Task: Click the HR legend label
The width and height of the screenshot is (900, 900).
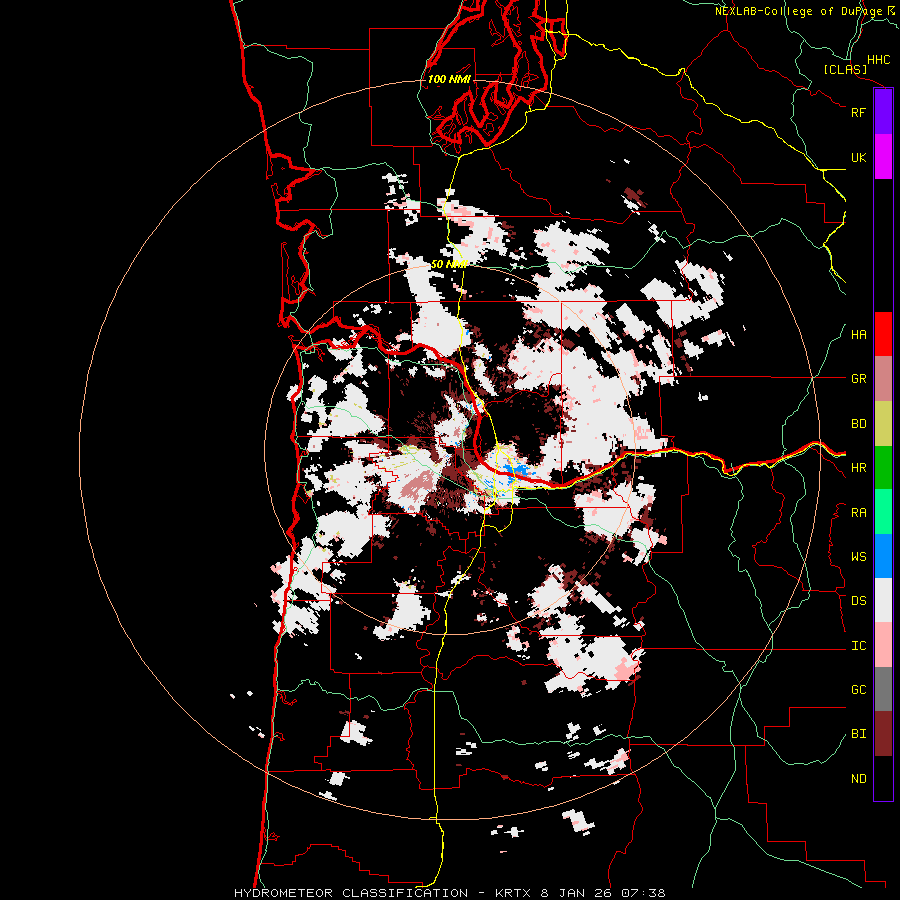Action: (858, 468)
